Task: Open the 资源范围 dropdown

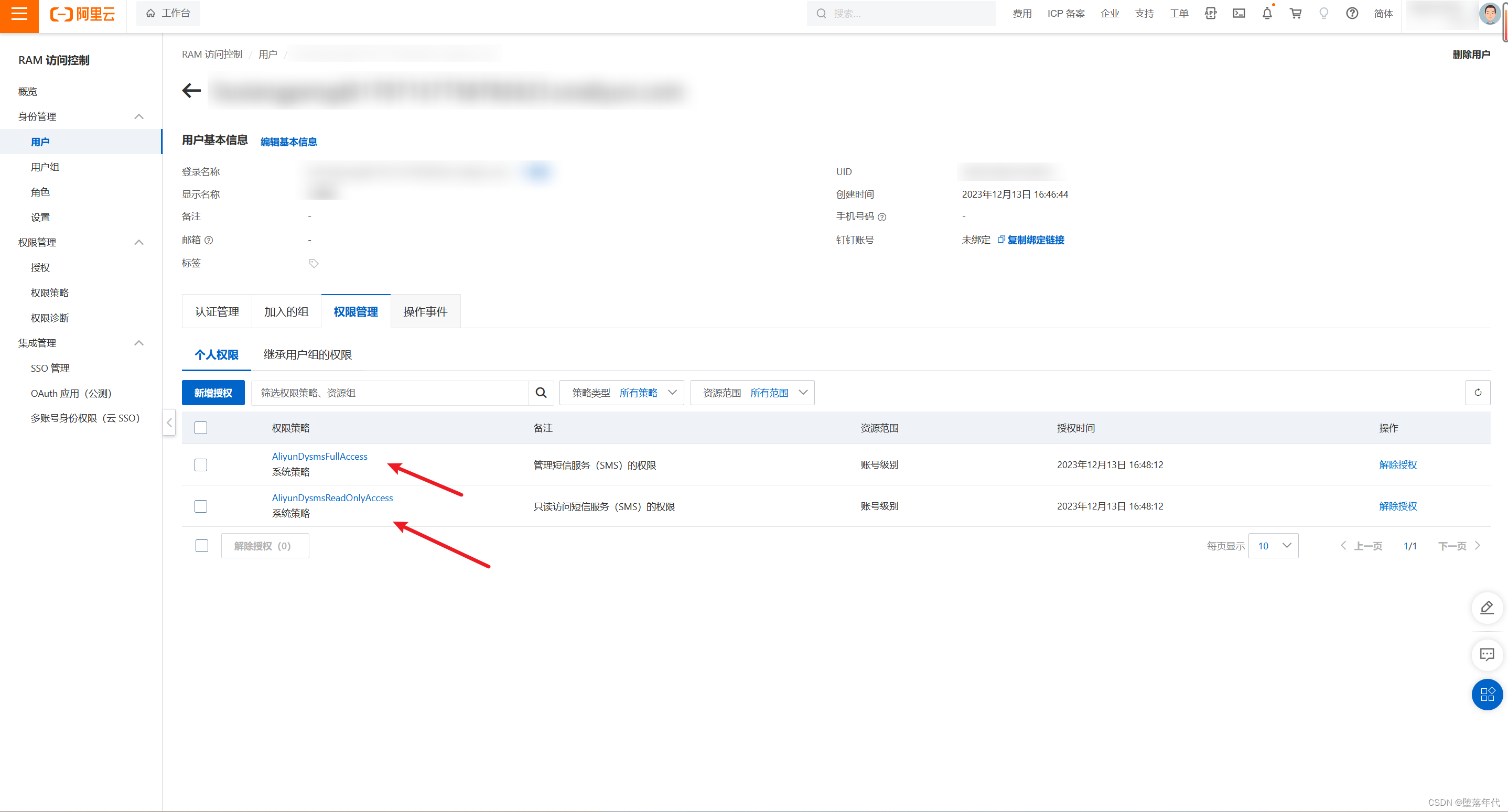Action: 752,393
